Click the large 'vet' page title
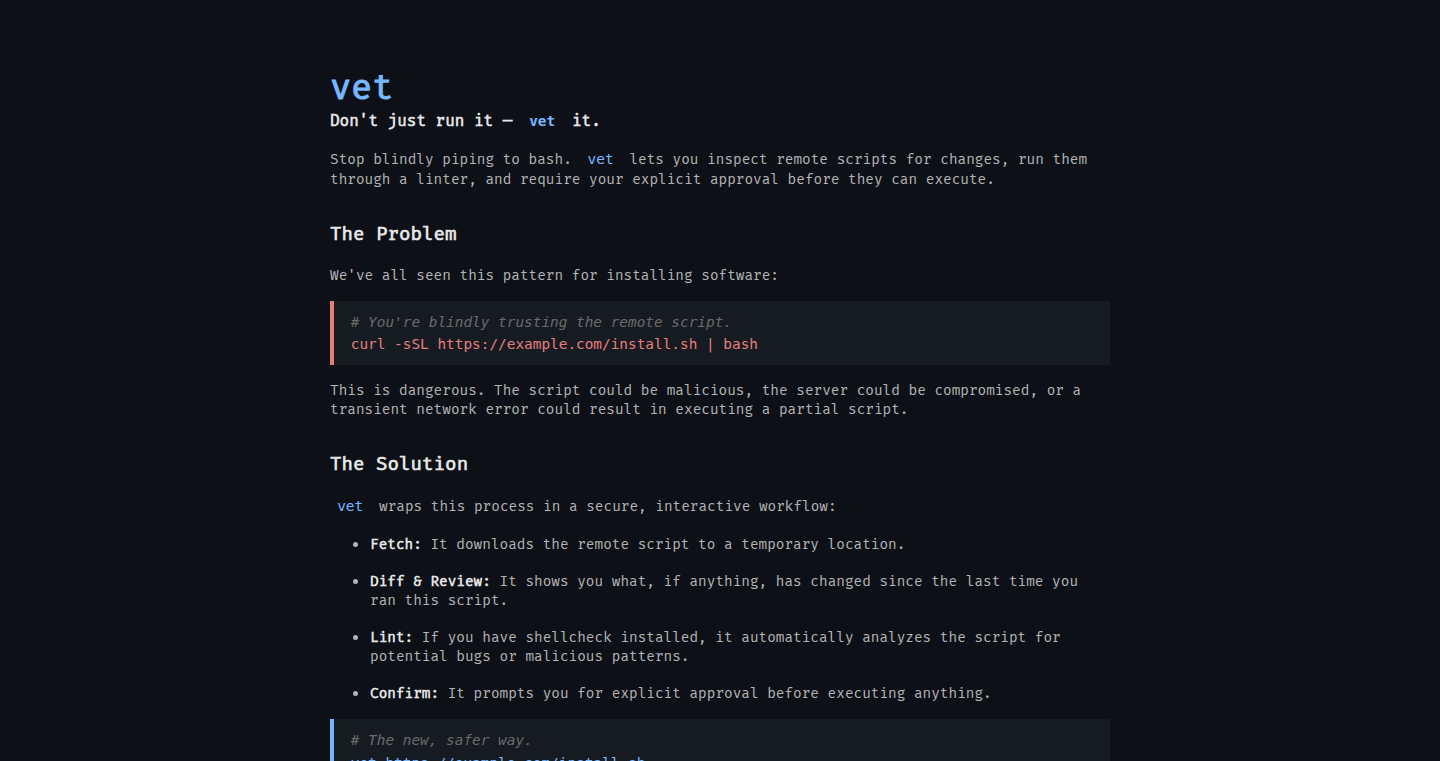The height and width of the screenshot is (761, 1440). tap(361, 88)
